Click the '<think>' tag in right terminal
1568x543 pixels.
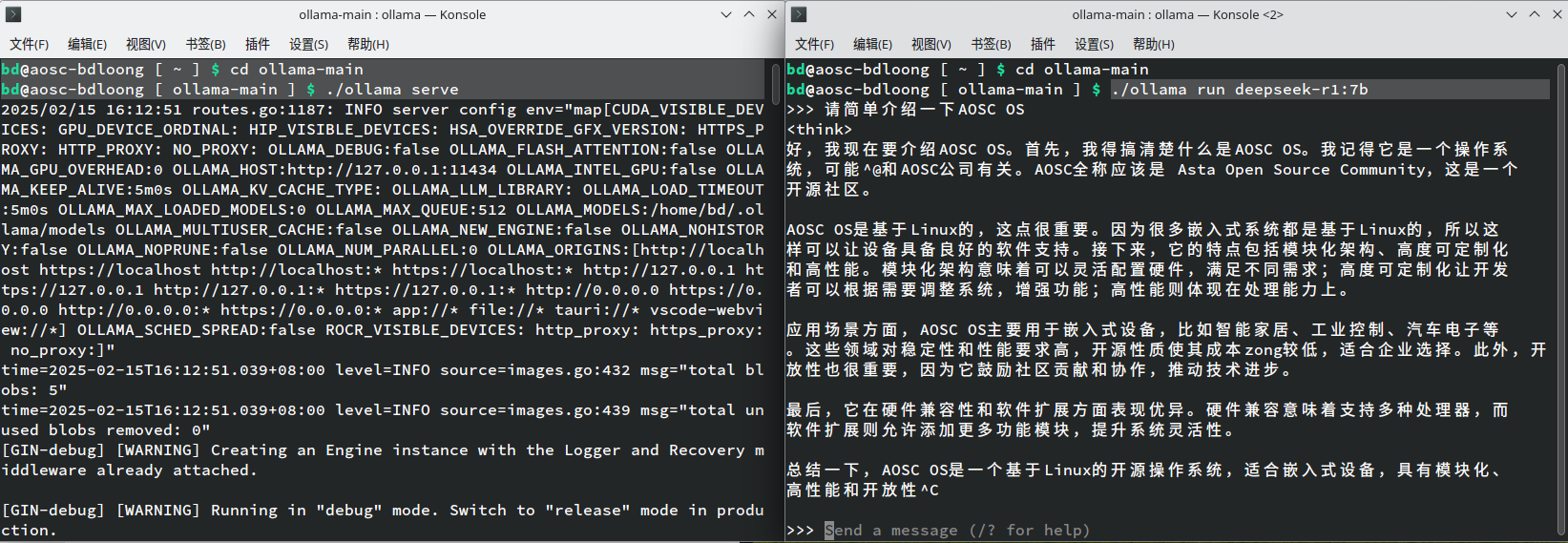click(819, 130)
